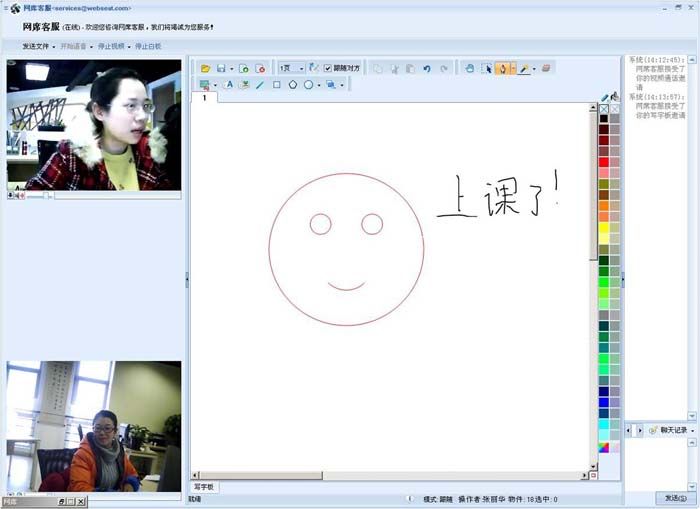700x509 pixels.
Task: Select the Polygon shape tool
Action: click(x=293, y=84)
